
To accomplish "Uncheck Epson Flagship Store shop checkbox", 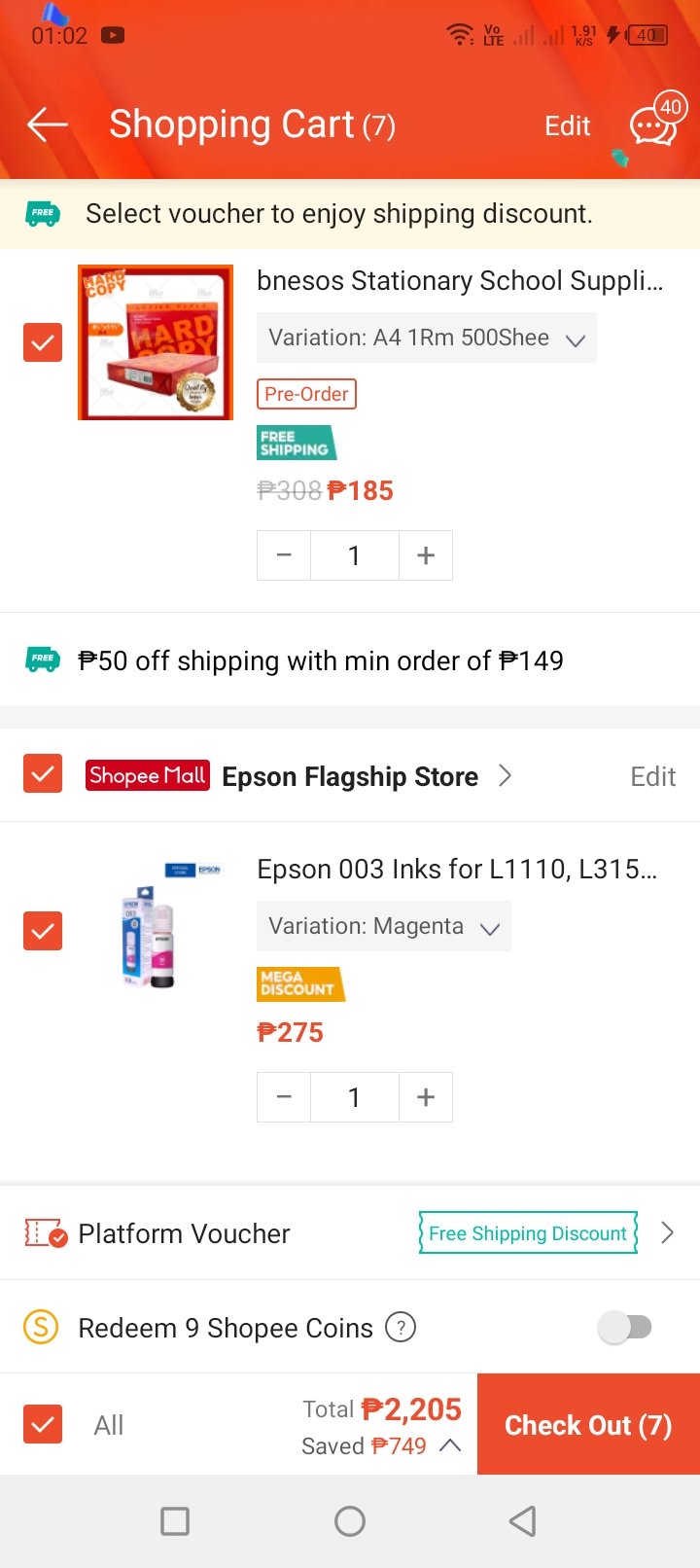I will coord(43,774).
